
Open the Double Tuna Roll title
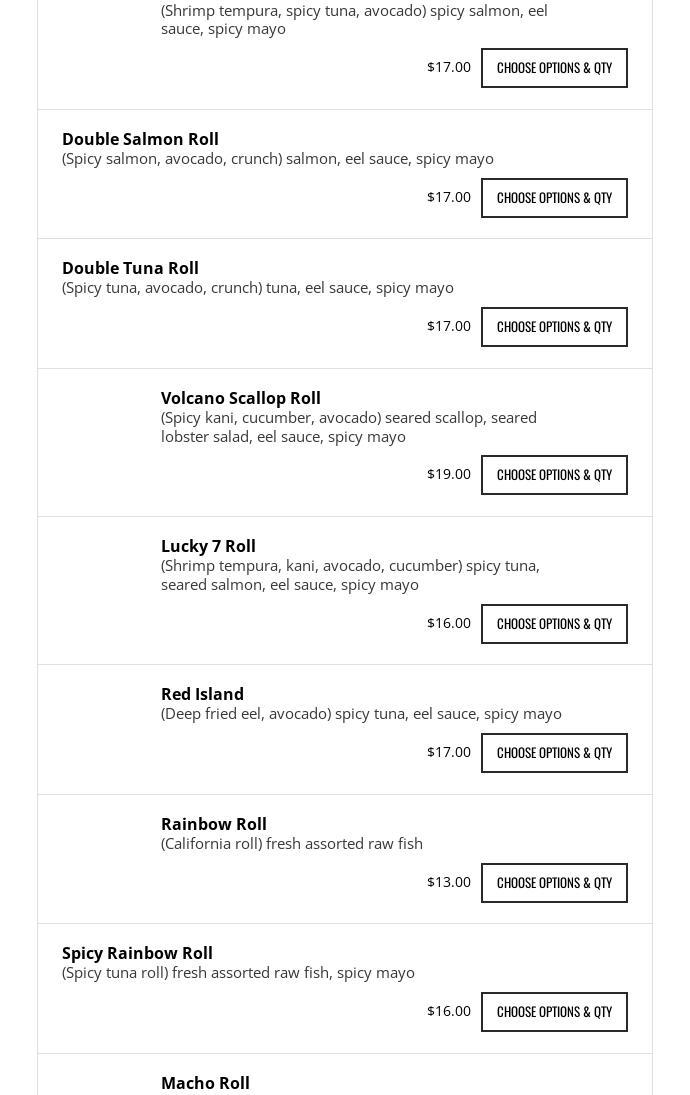pos(131,268)
